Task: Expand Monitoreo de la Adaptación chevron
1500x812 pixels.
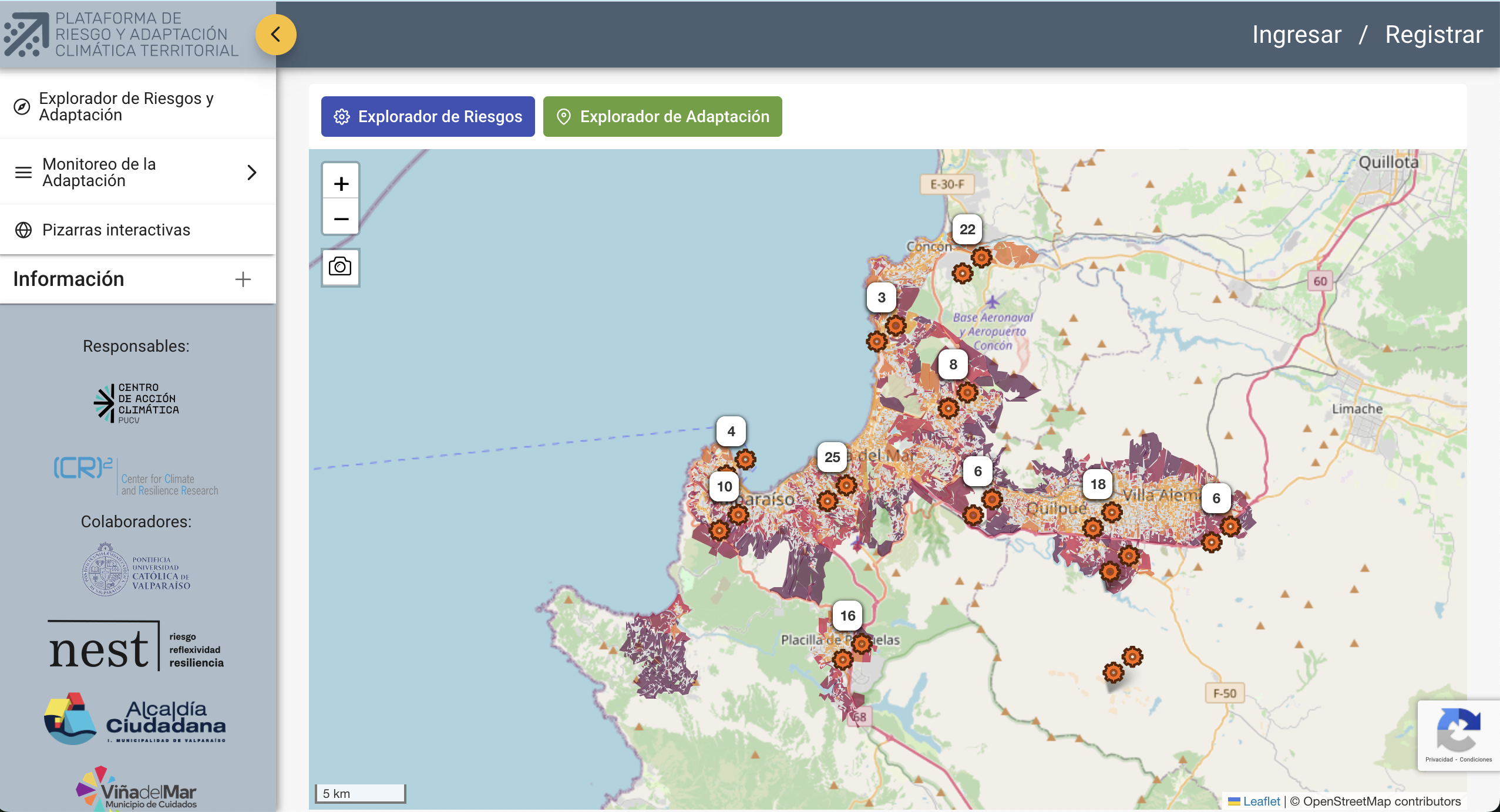Action: [x=252, y=173]
